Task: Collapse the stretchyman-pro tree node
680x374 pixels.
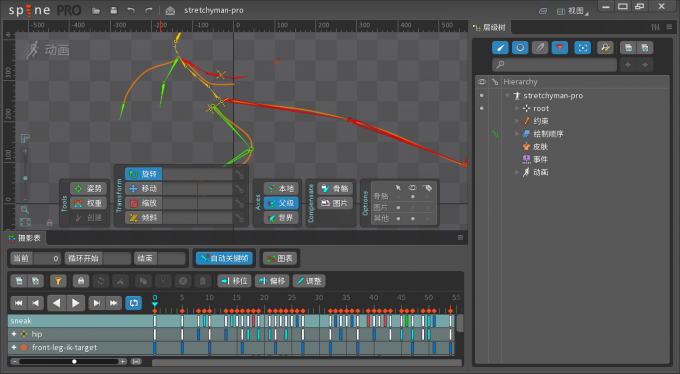Action: pos(507,95)
